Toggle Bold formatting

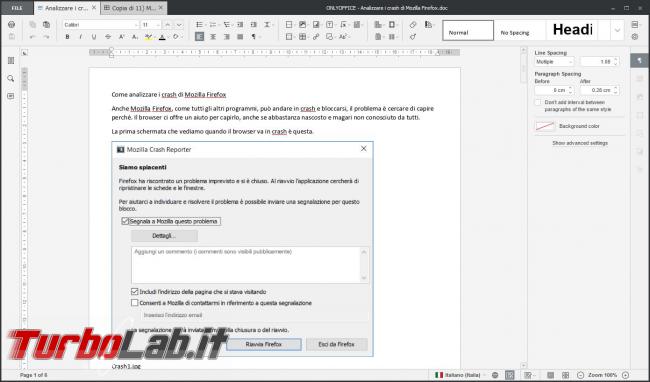click(x=67, y=37)
